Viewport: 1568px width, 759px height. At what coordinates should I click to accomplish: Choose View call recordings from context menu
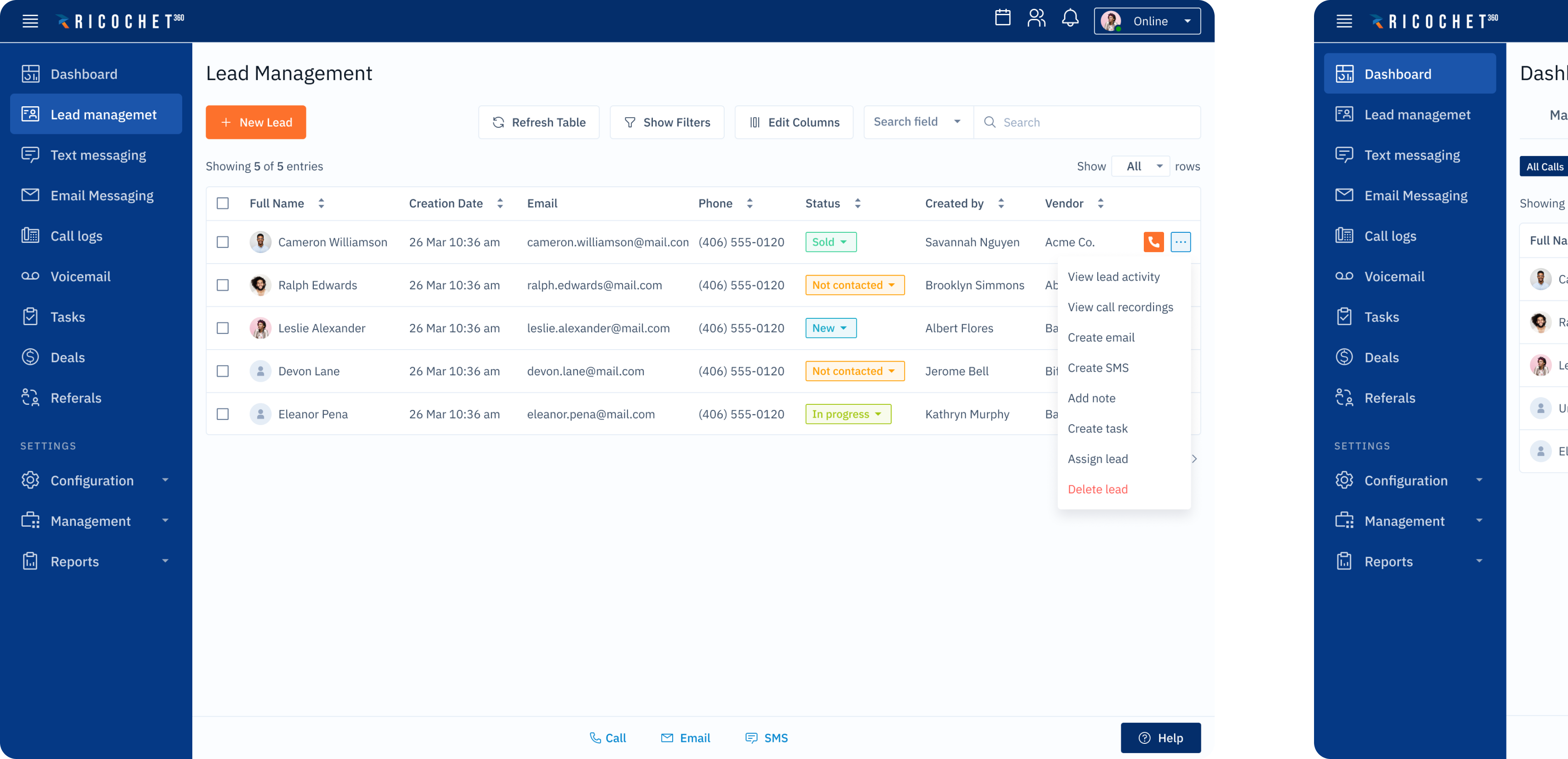(x=1120, y=307)
